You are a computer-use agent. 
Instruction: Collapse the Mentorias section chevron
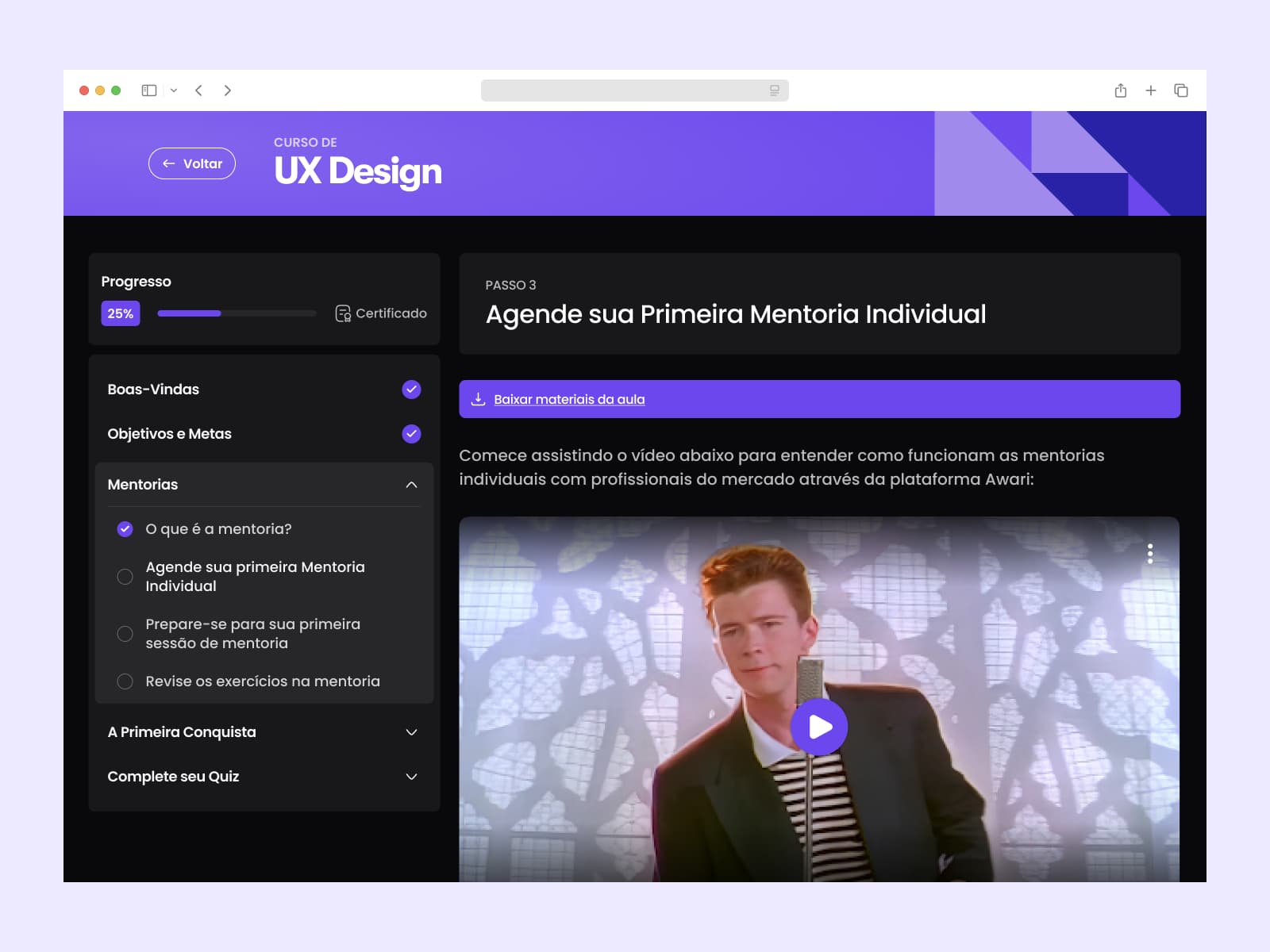coord(411,485)
